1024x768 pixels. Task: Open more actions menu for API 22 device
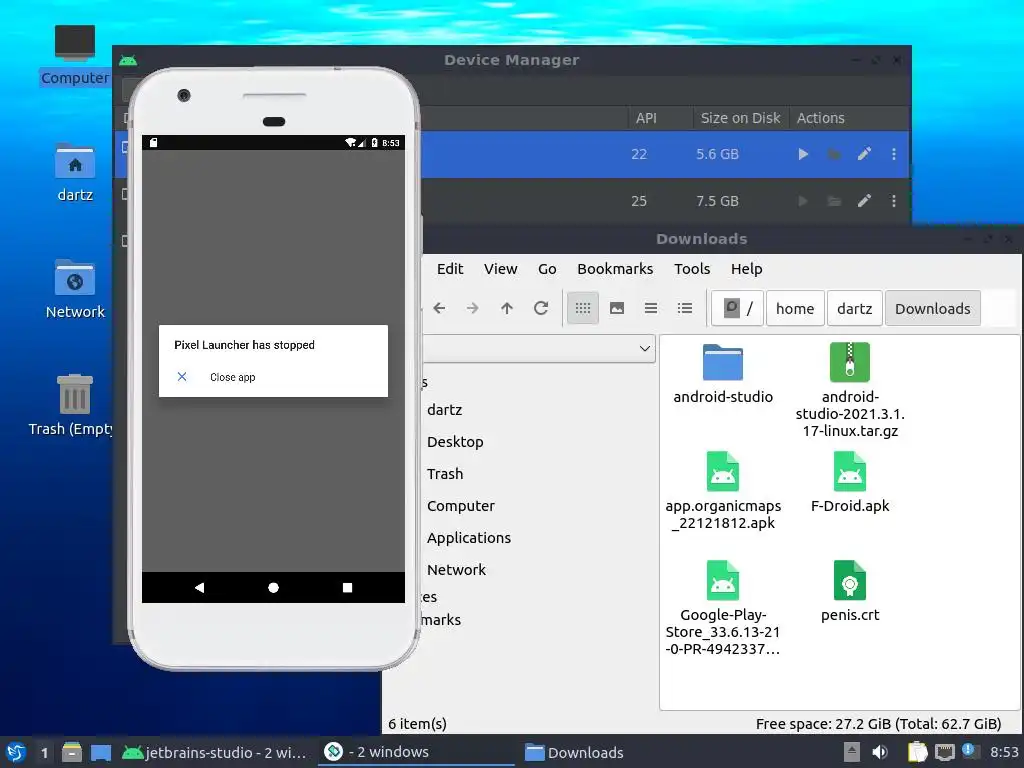pos(893,154)
